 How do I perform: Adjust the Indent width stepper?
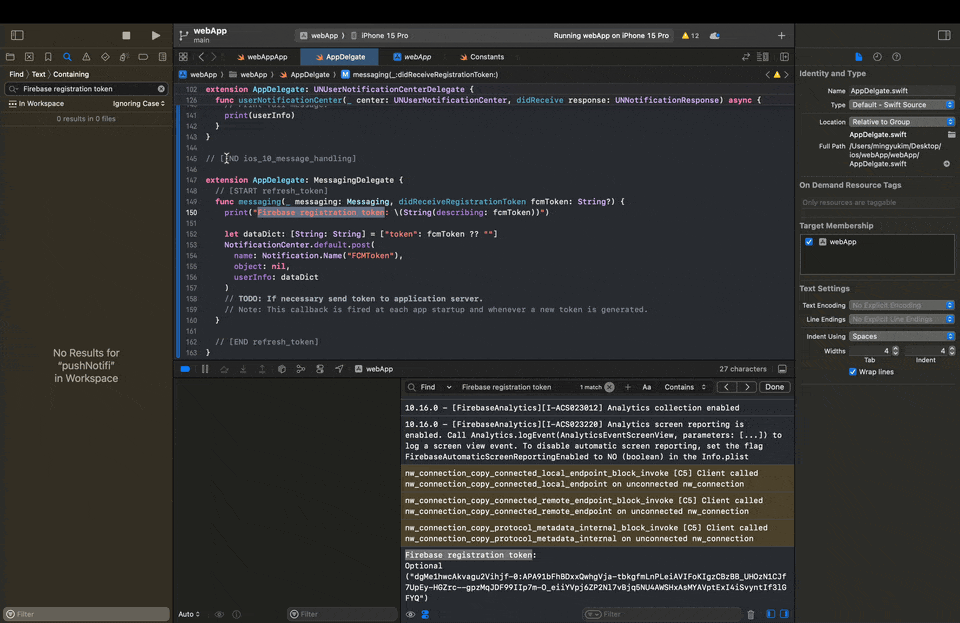click(x=951, y=351)
